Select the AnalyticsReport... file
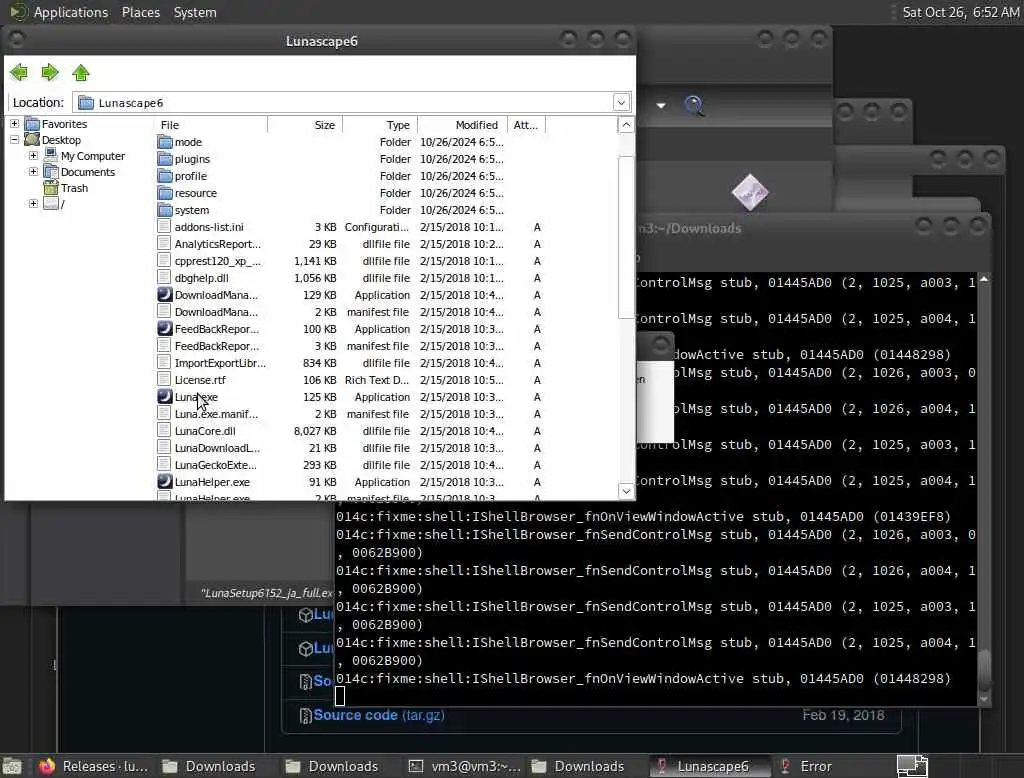 coord(217,244)
